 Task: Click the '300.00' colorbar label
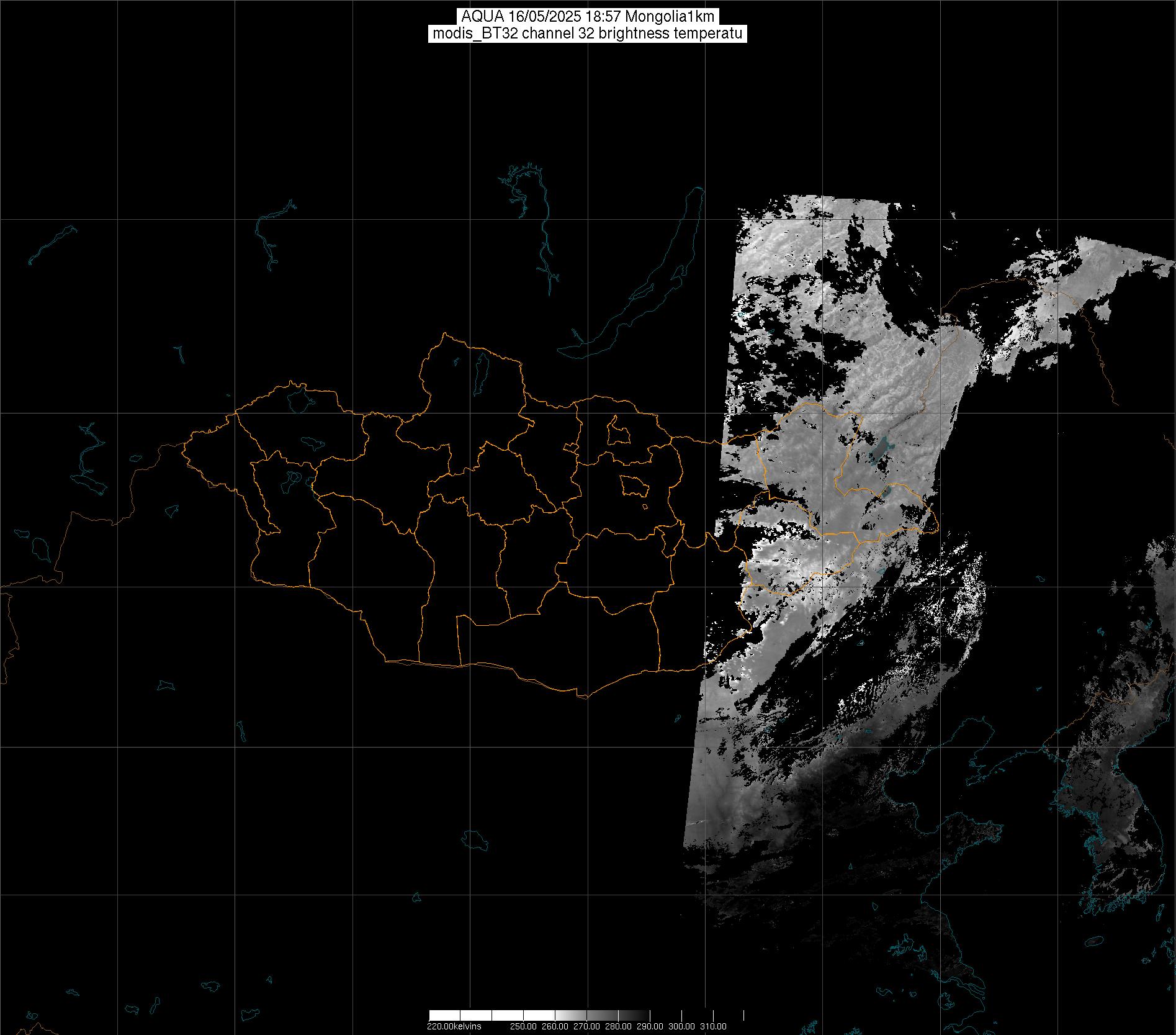click(681, 1026)
